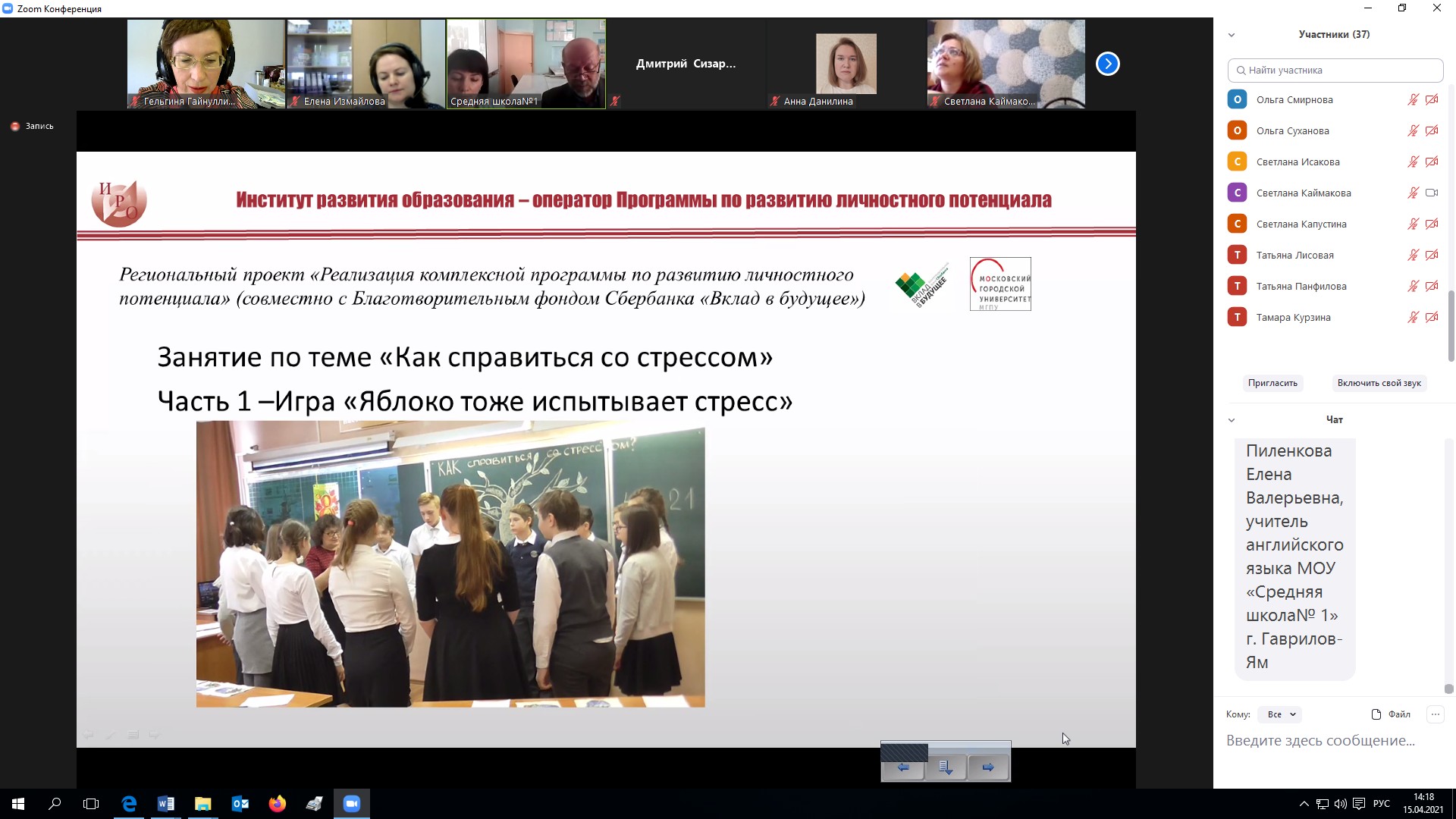
Task: Click Татьяна Панфилова's camera-off icon
Action: [x=1432, y=286]
